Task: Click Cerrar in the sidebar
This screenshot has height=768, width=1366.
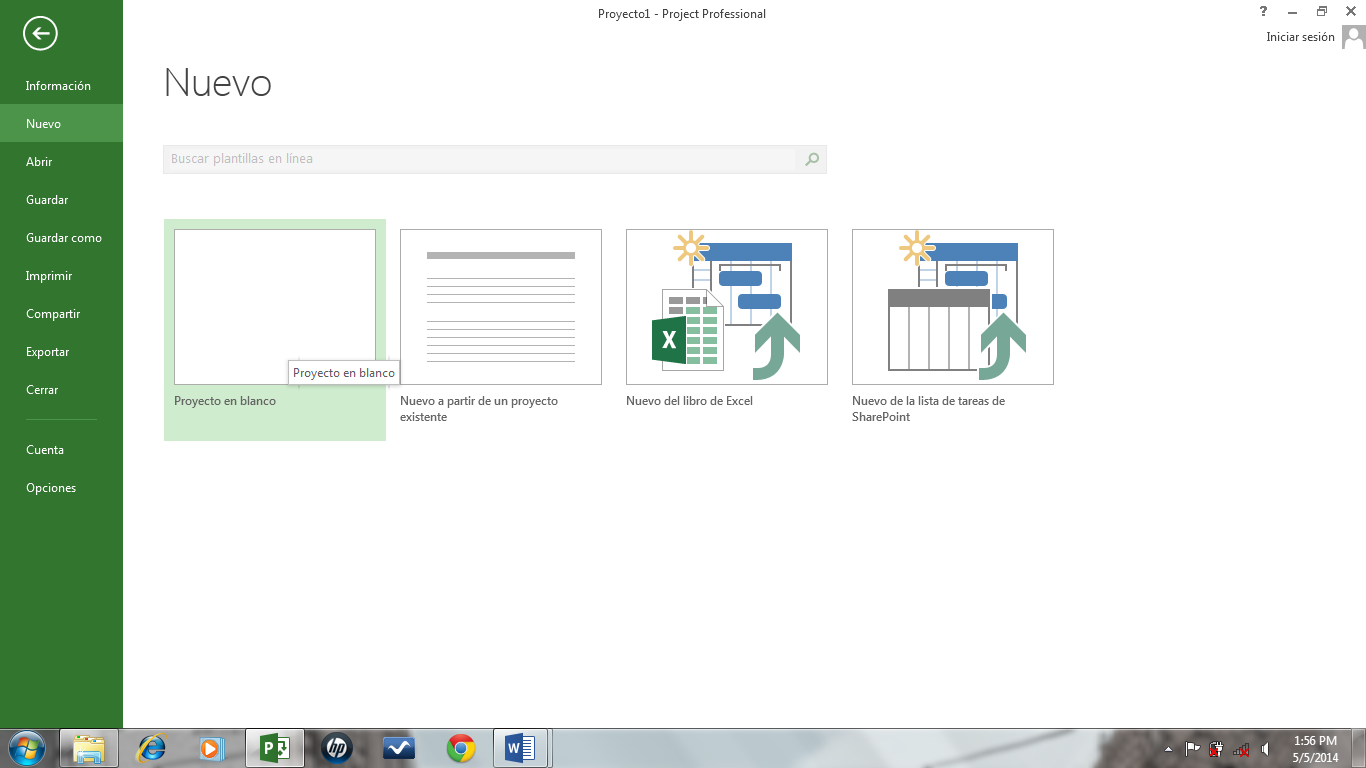Action: 61,390
